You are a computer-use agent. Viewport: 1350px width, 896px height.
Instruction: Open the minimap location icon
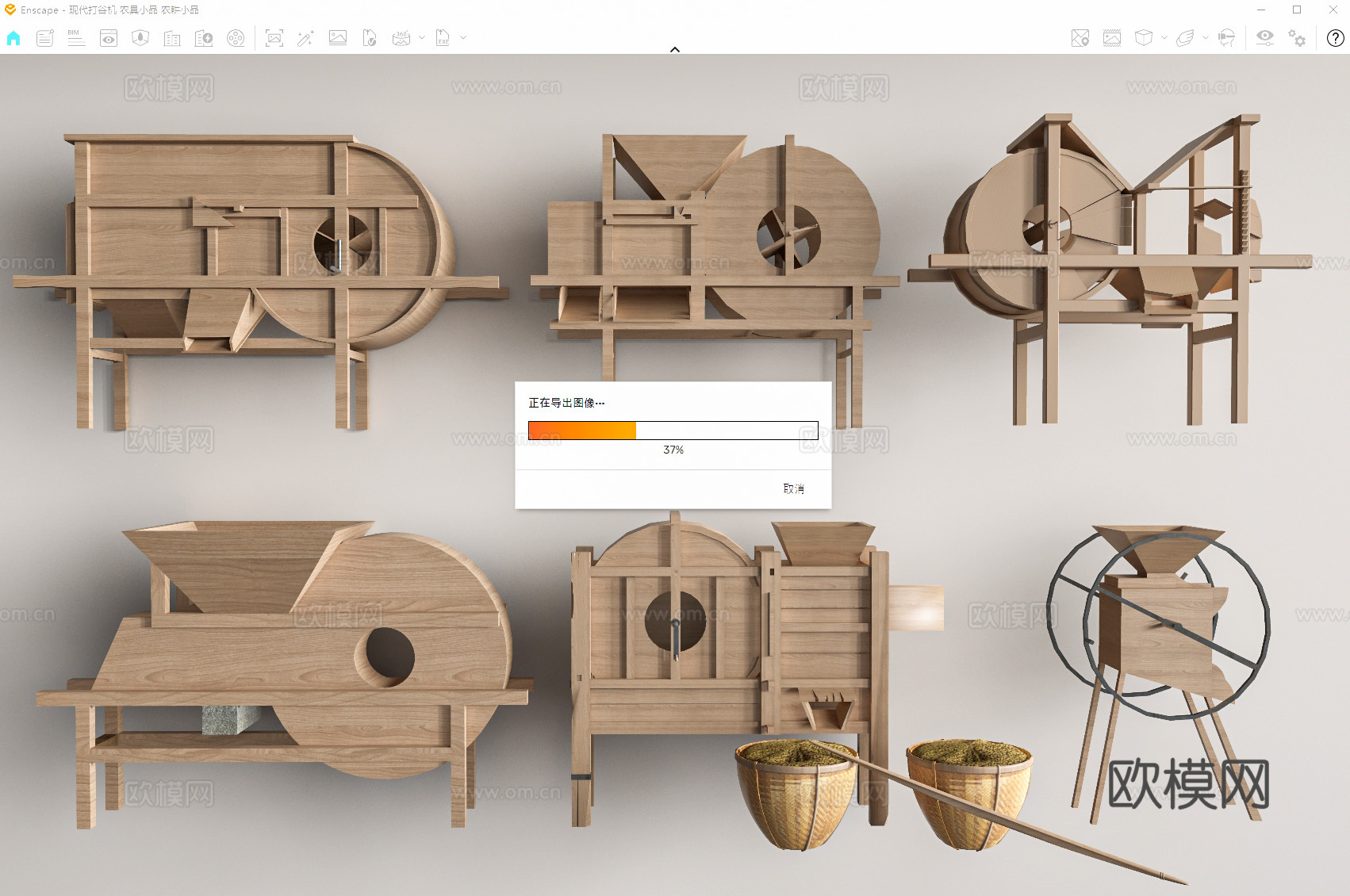tap(1080, 38)
